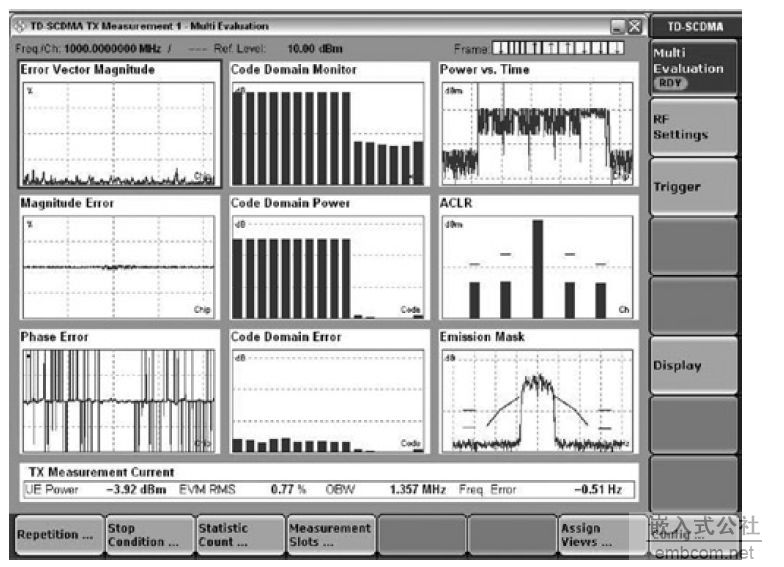The image size is (784, 567).
Task: Open the Code Domain Power chart
Action: [x=329, y=258]
